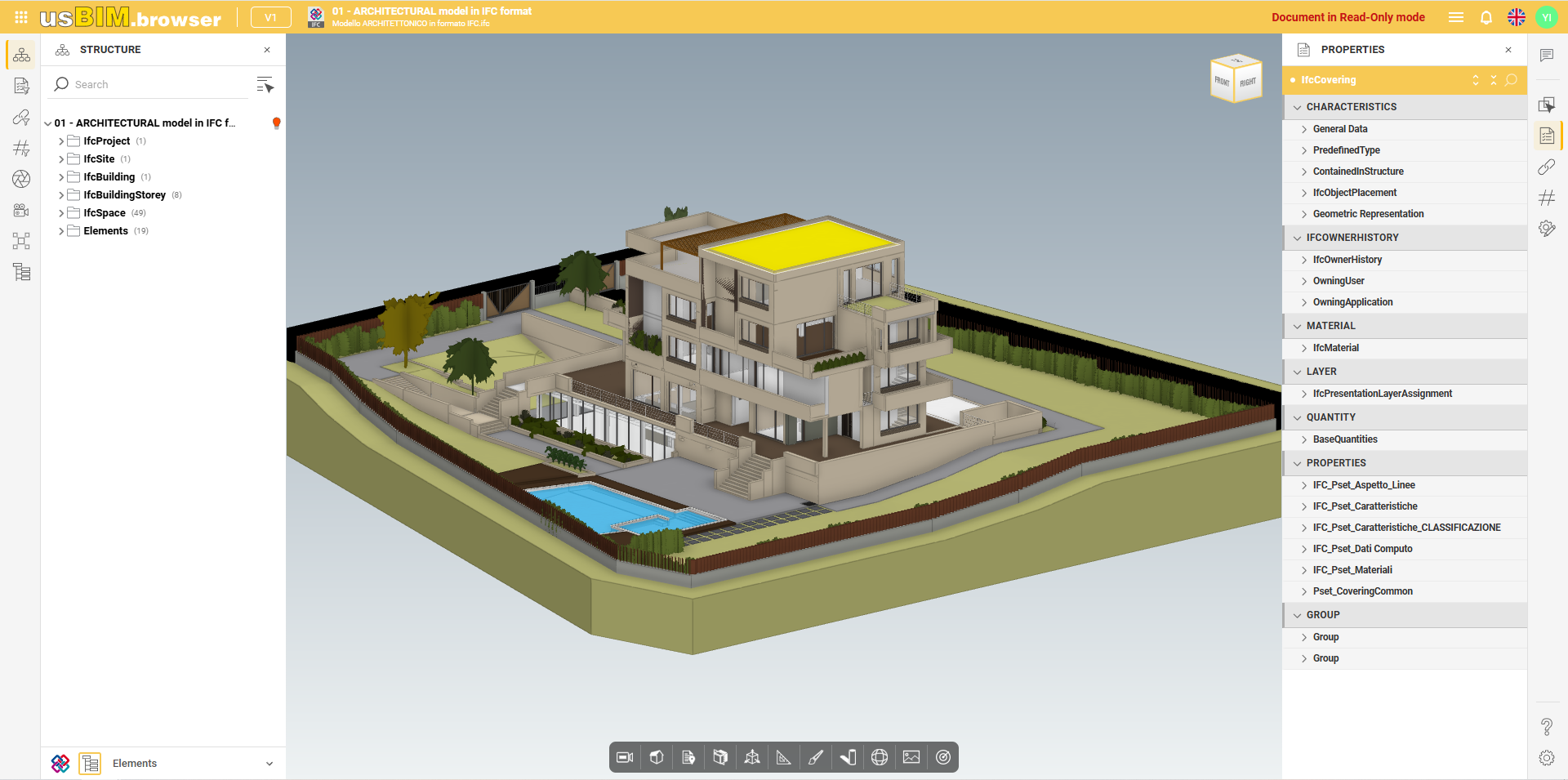Screen dimensions: 1568x780
Task: Choose the paintbrush tool
Action: pyautogui.click(x=816, y=757)
